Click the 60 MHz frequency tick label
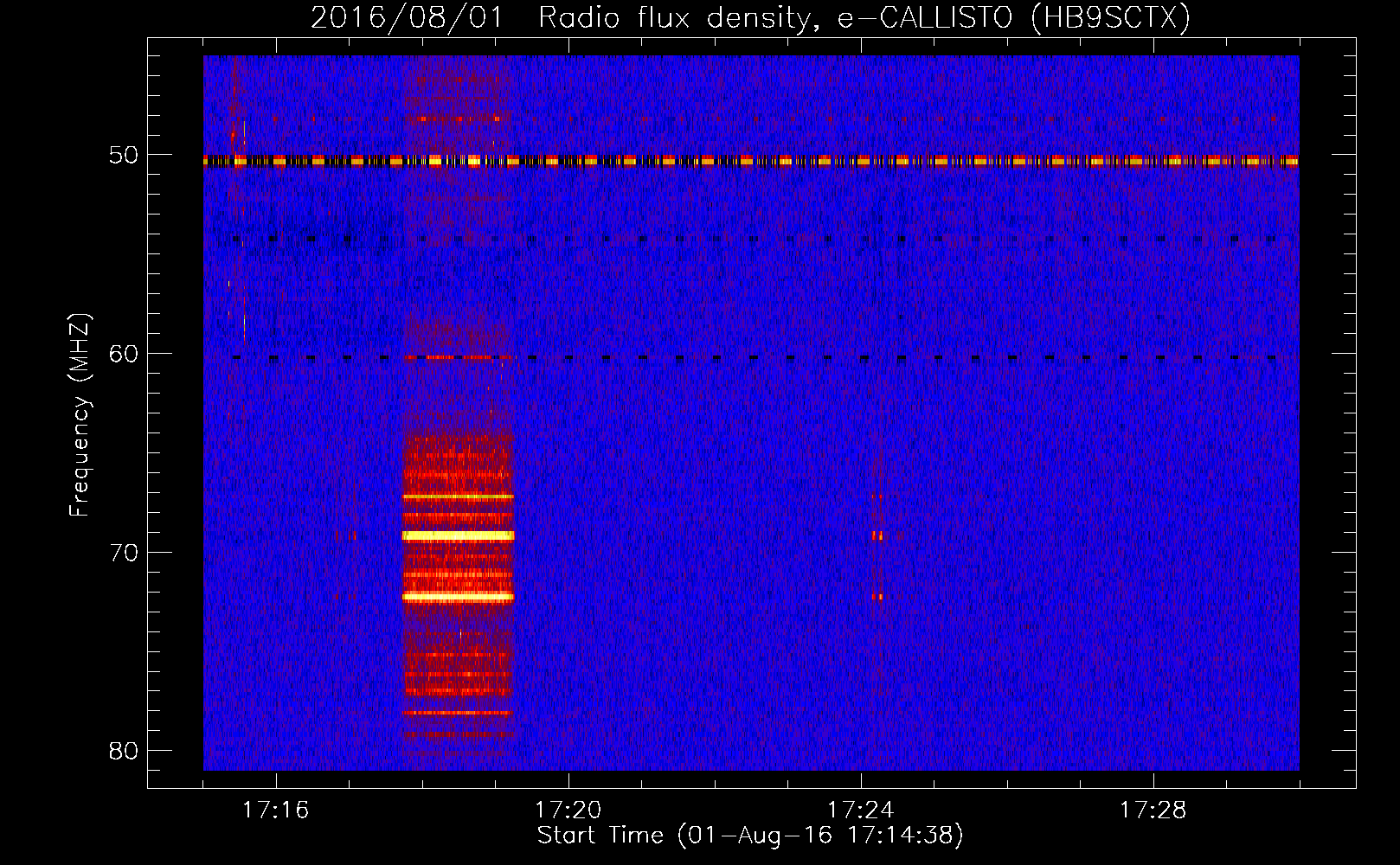 [124, 354]
